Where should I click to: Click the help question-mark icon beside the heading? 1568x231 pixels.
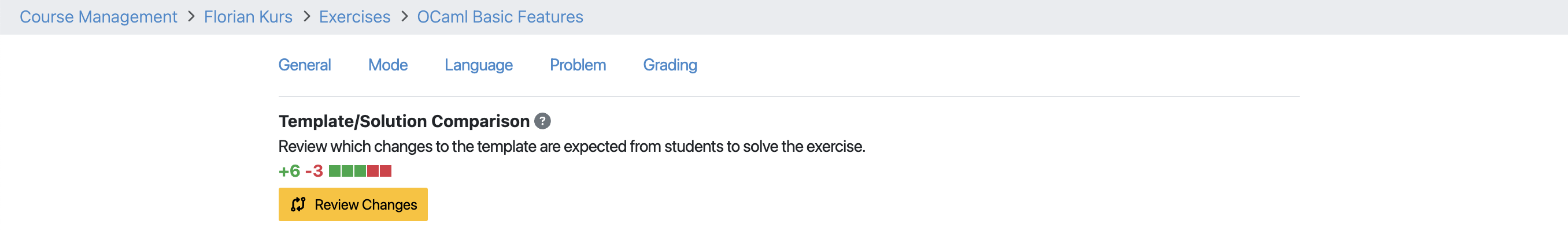(542, 121)
